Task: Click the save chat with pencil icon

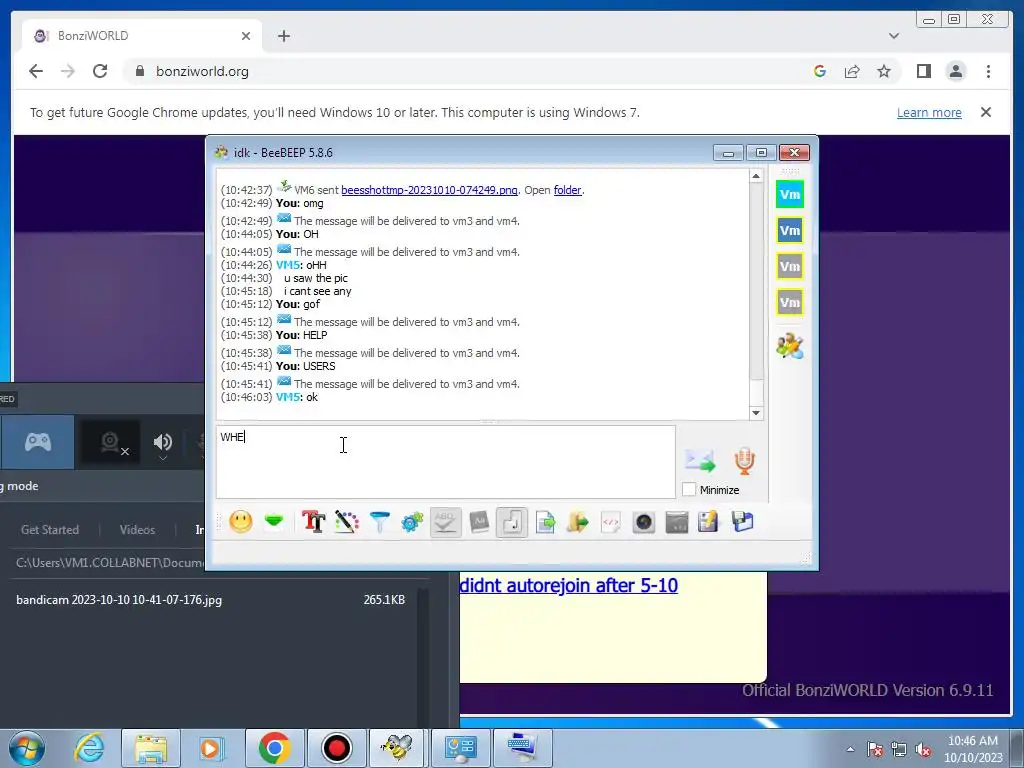Action: click(709, 522)
